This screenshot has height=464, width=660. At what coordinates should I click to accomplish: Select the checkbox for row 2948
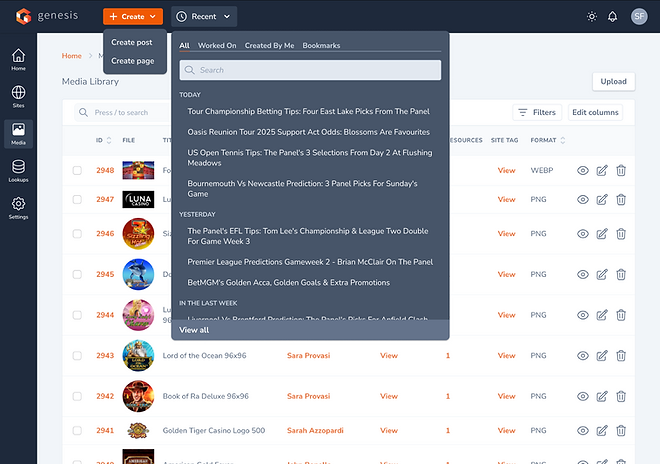pos(77,171)
